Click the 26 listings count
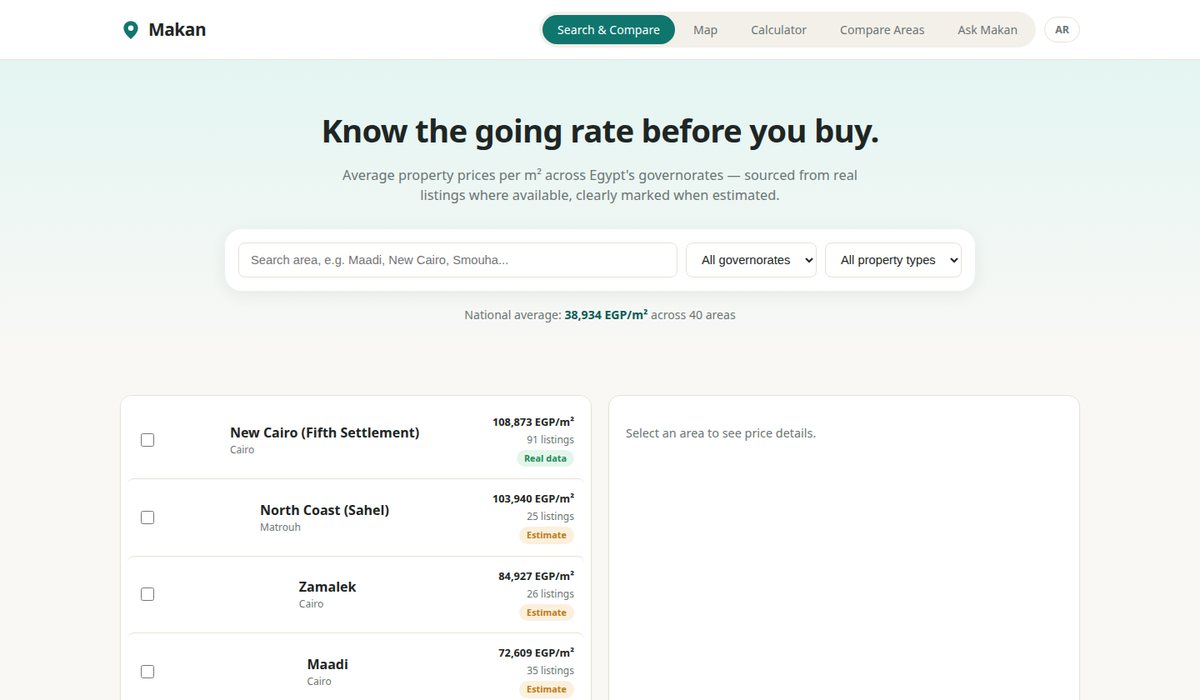 (550, 594)
